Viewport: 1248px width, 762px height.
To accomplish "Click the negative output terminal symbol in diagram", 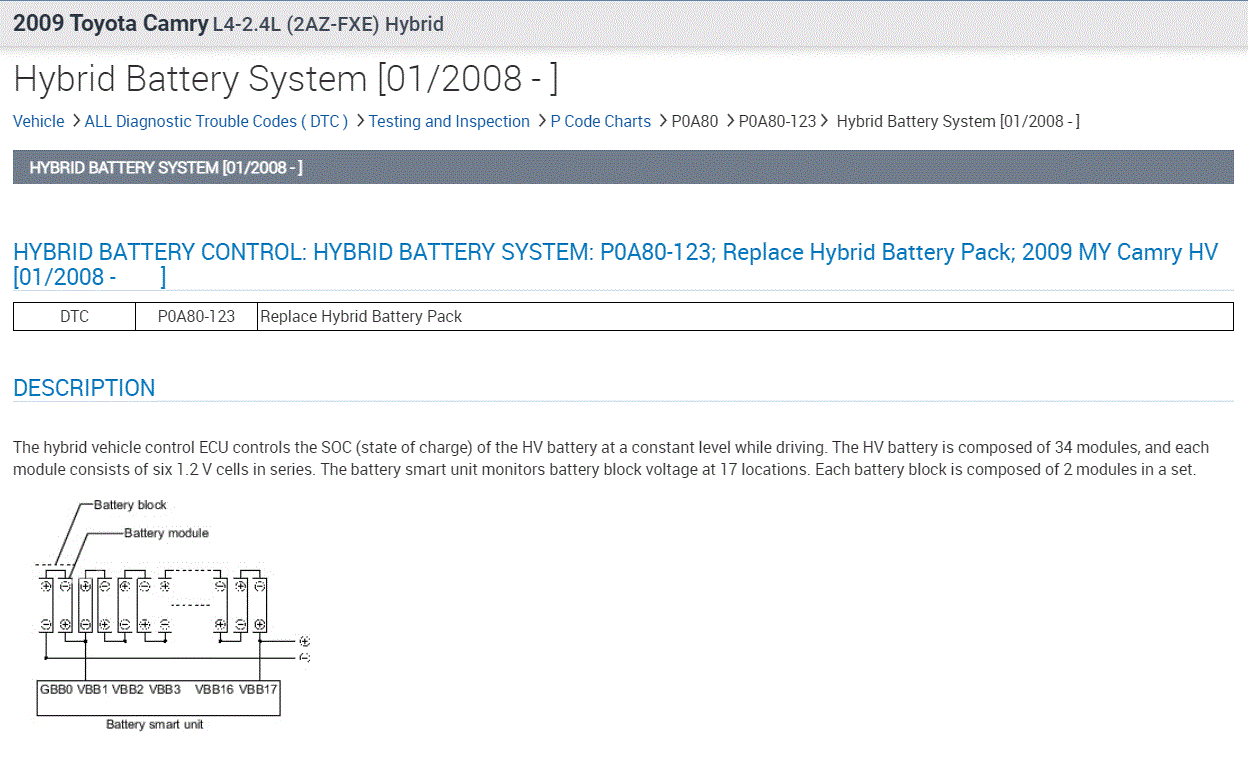I will click(305, 657).
